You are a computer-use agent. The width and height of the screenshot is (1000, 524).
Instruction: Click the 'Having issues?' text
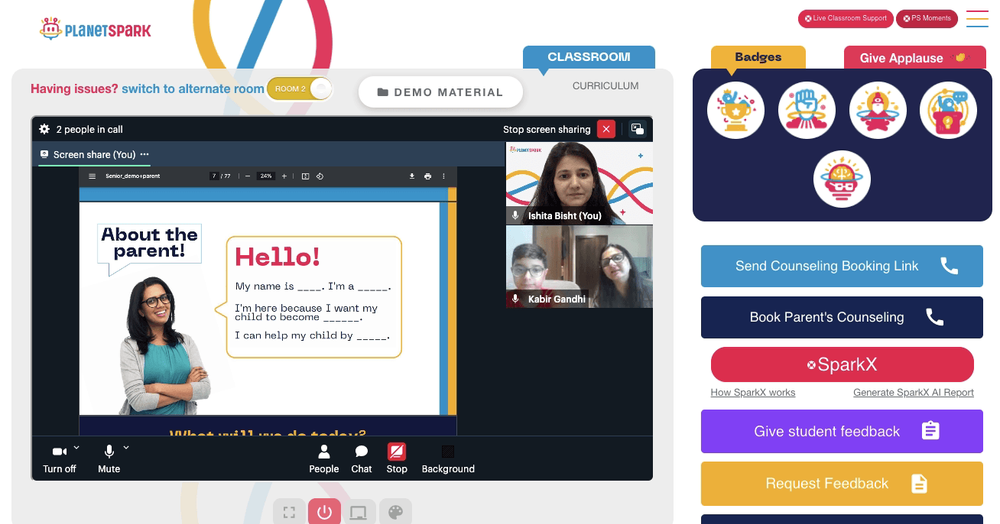74,89
